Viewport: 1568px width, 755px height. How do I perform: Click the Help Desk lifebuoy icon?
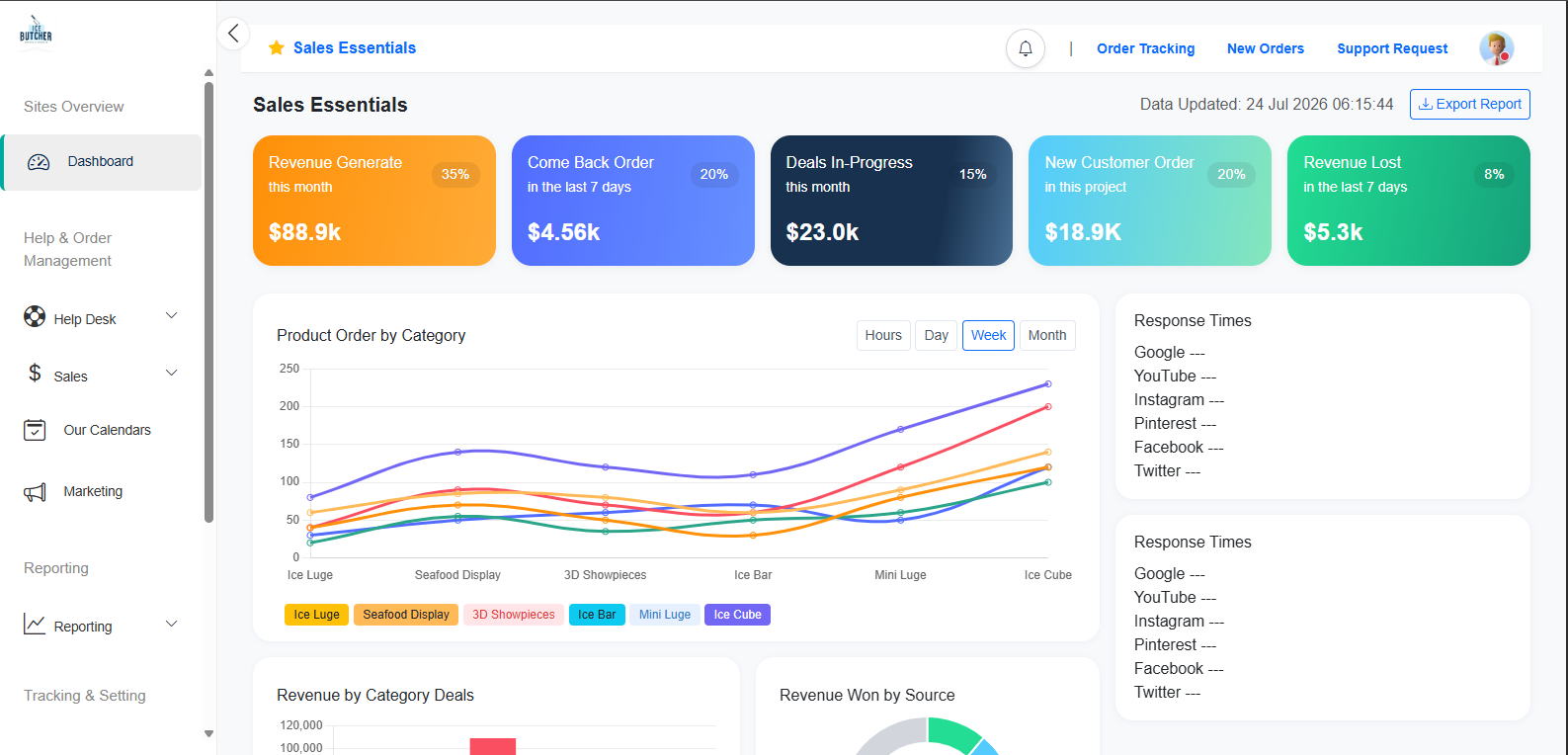[35, 316]
